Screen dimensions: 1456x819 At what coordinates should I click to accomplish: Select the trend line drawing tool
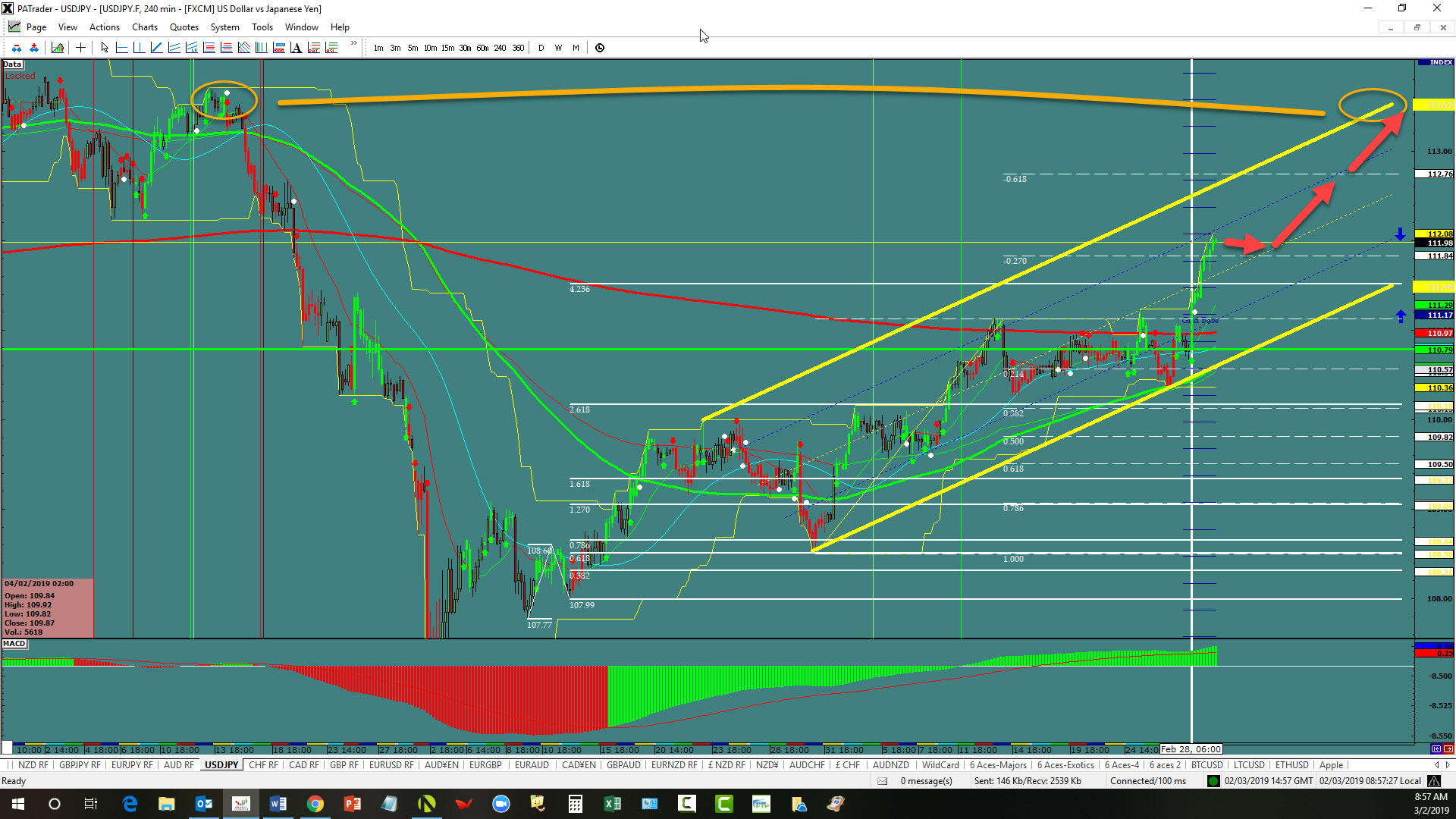tap(156, 48)
